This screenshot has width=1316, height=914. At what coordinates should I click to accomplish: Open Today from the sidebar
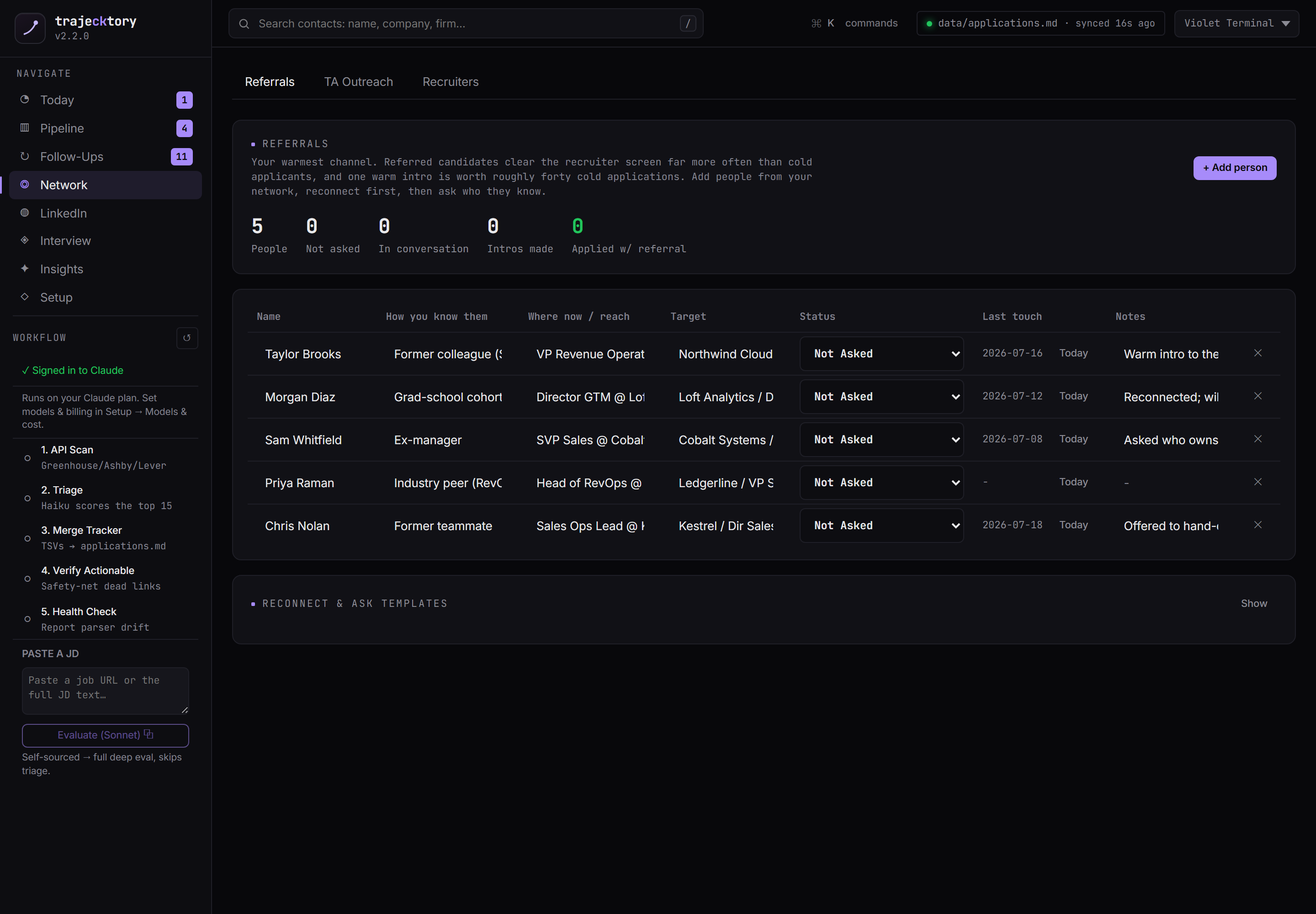point(106,100)
